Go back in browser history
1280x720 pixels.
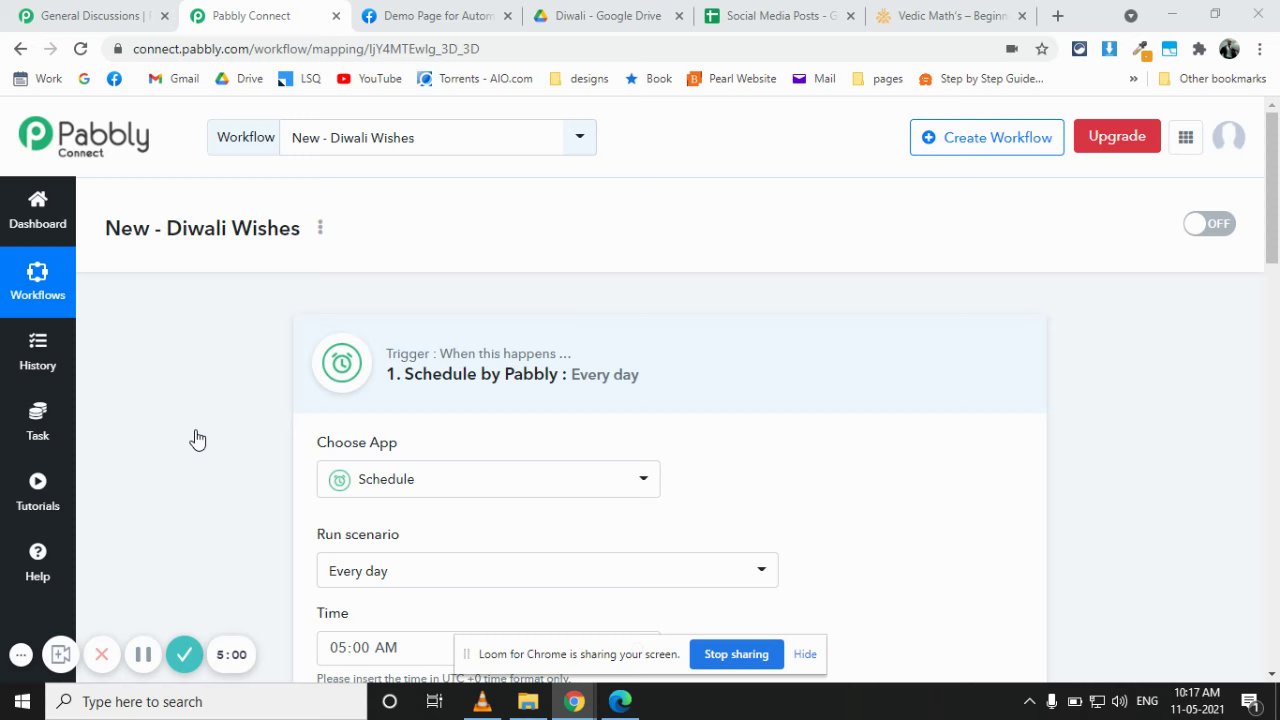tap(20, 48)
